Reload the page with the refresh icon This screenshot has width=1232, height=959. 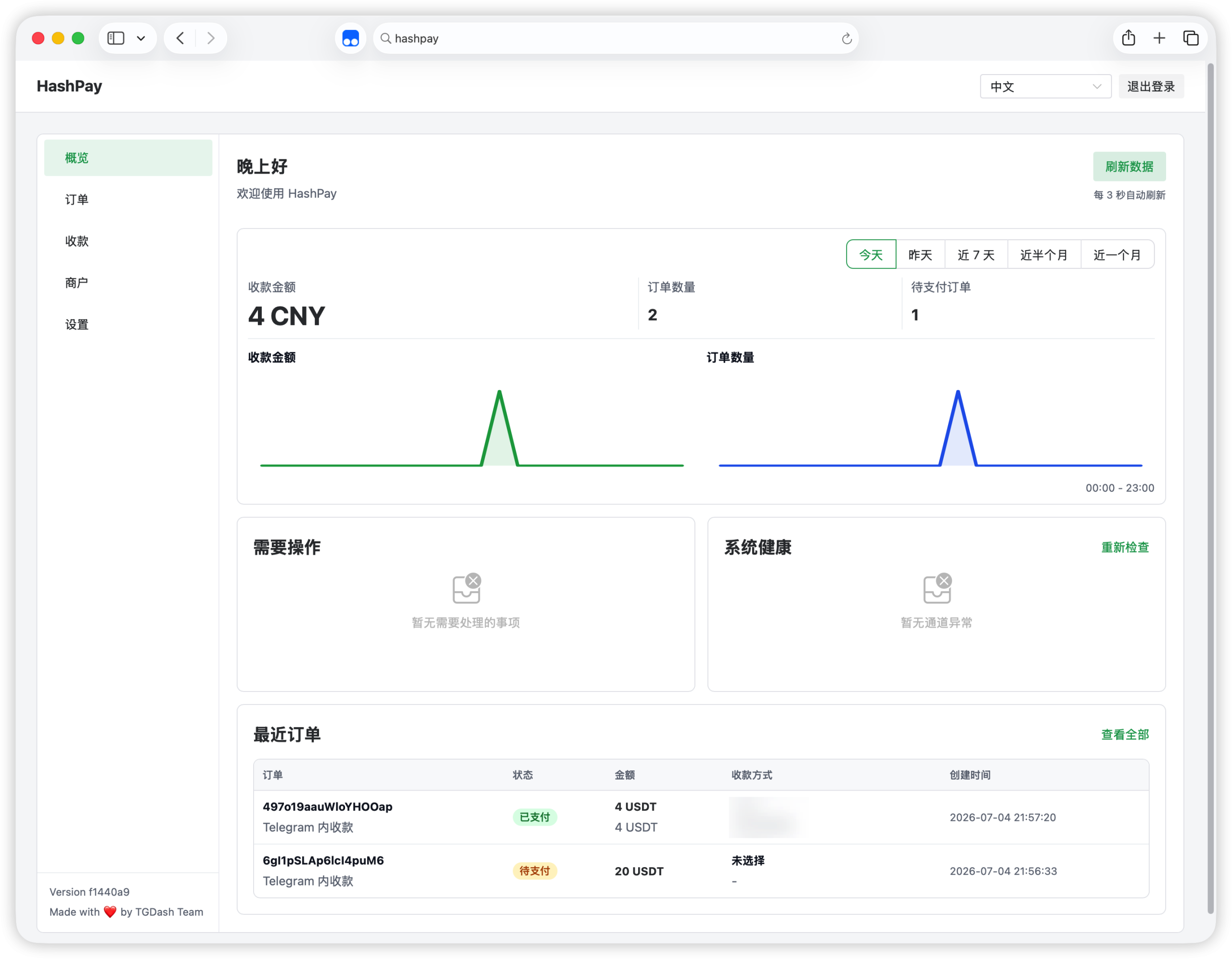click(846, 38)
